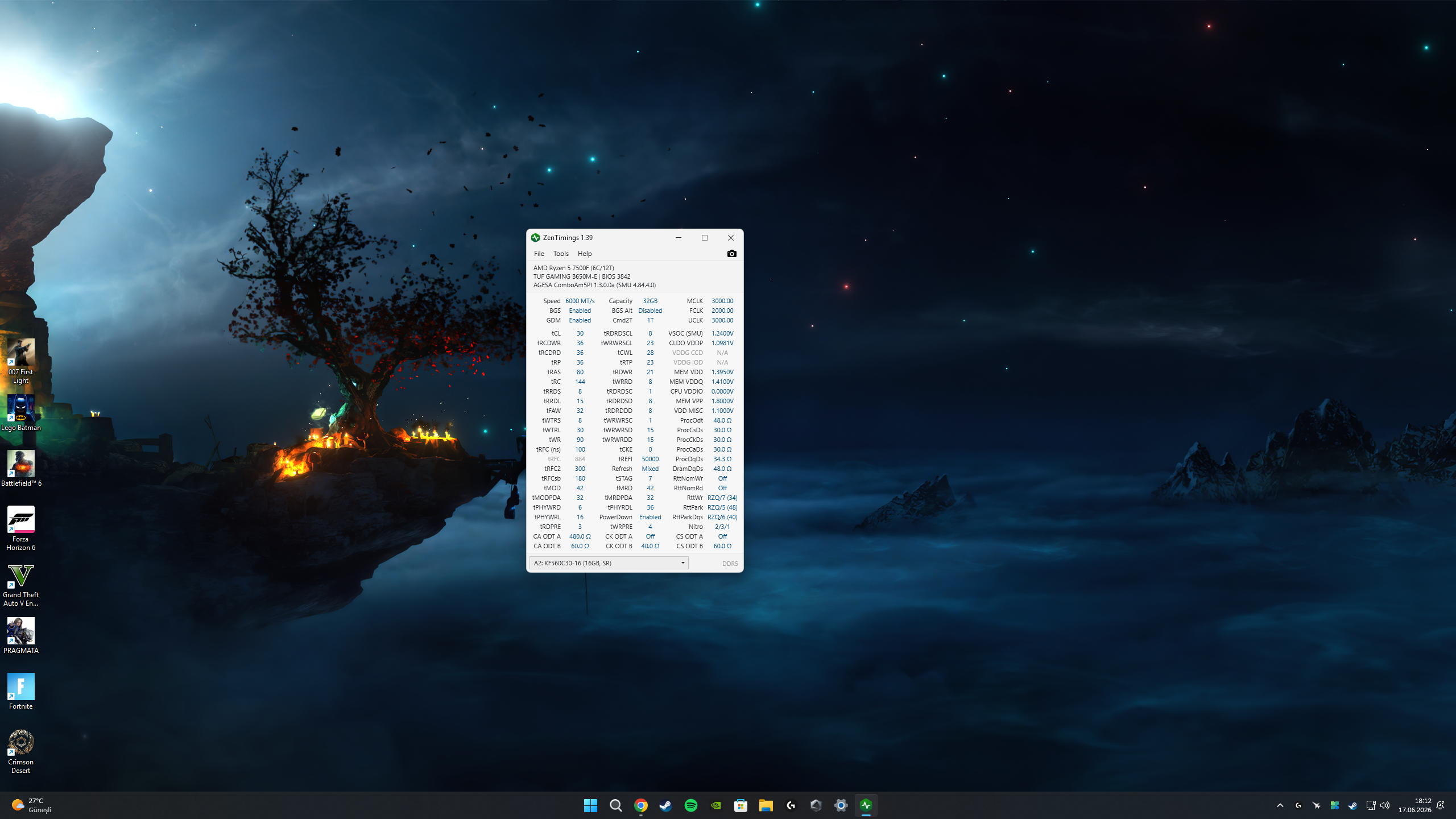Close the ZenTimings window
The height and width of the screenshot is (819, 1456).
pyautogui.click(x=731, y=238)
